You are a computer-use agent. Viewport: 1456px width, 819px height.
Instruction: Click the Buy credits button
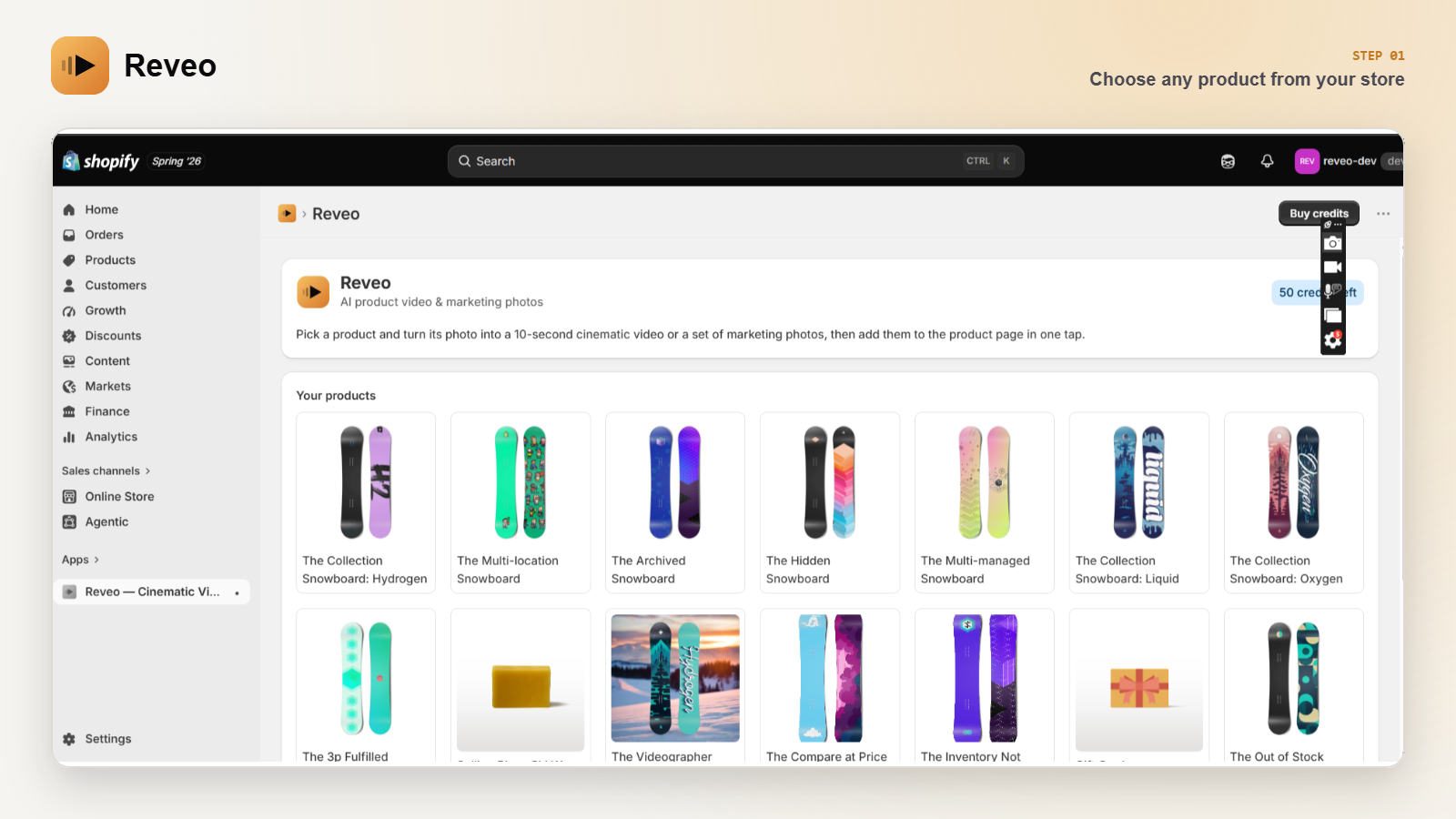click(1319, 213)
